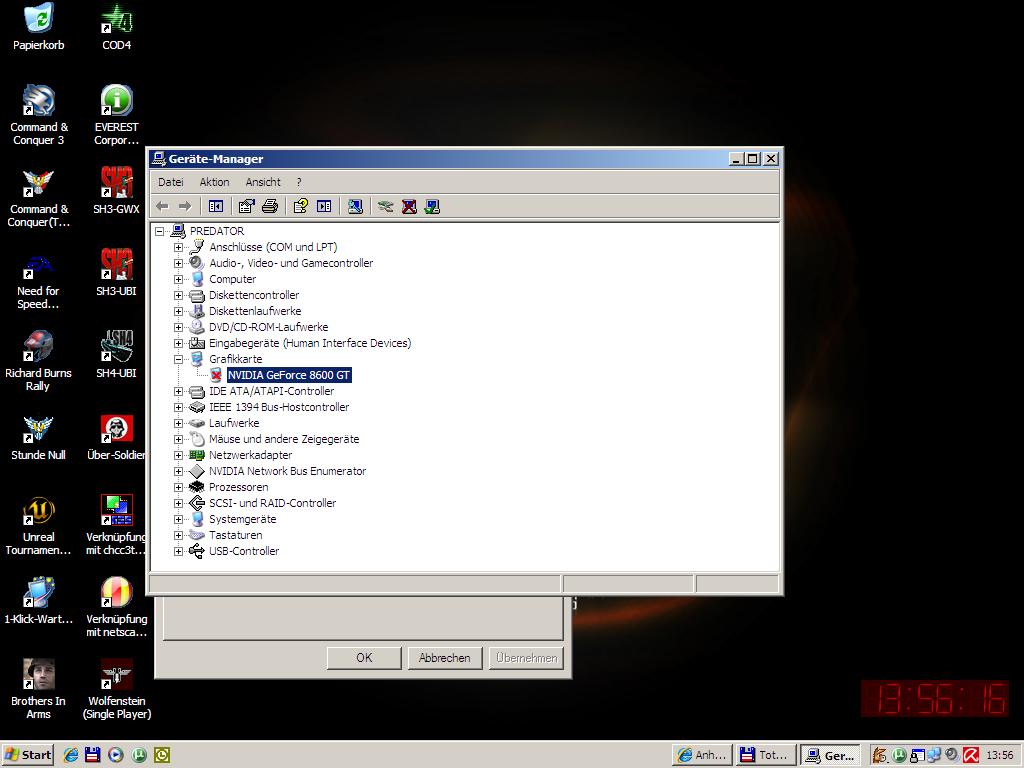Open the Aktion menu

pos(214,182)
